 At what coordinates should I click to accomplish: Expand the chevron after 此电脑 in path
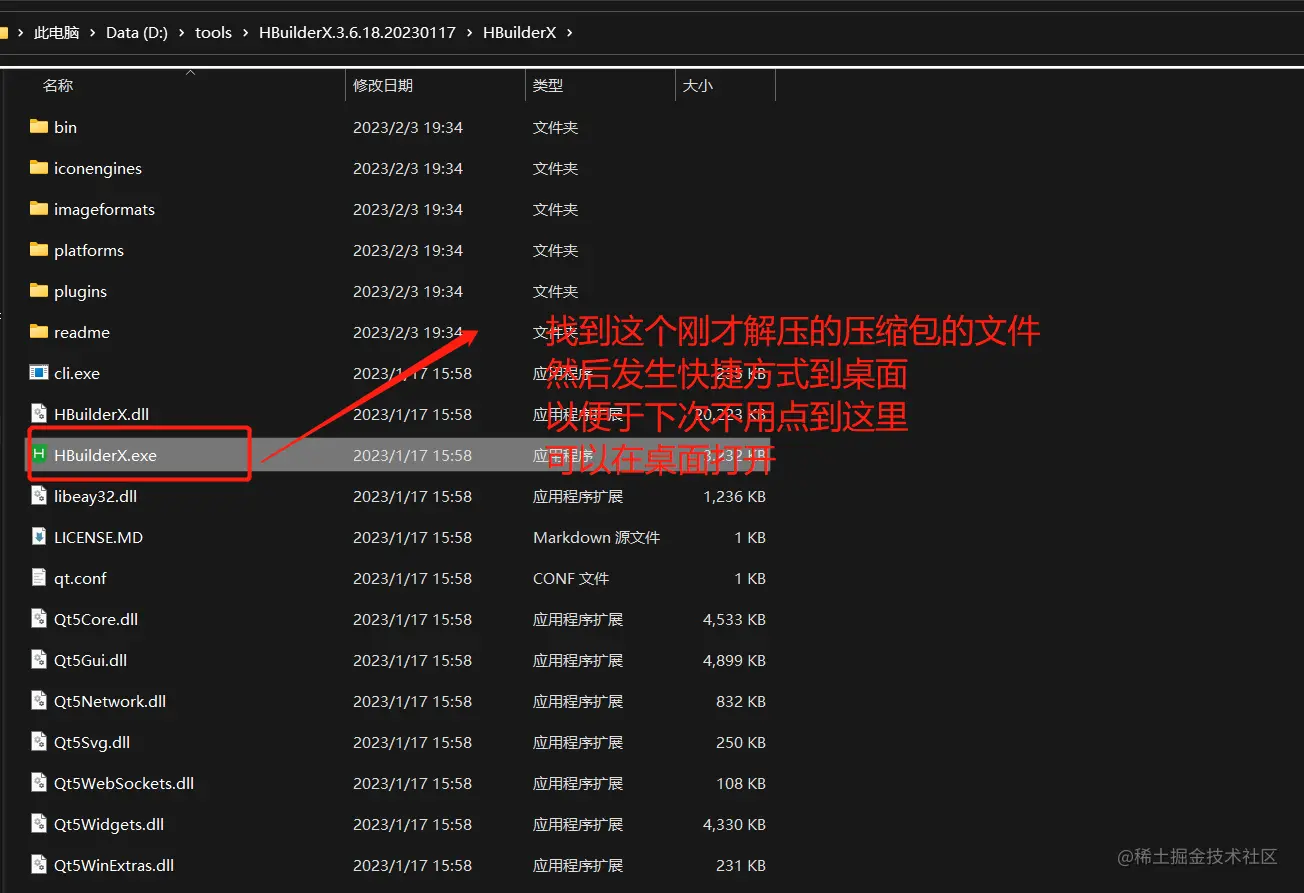93,33
